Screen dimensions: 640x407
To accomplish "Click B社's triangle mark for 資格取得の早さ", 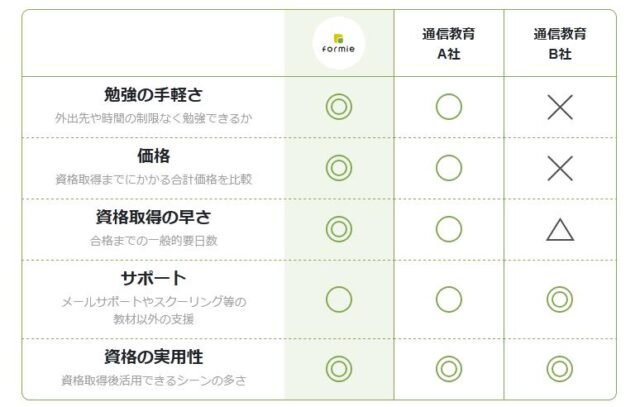I will pyautogui.click(x=560, y=230).
